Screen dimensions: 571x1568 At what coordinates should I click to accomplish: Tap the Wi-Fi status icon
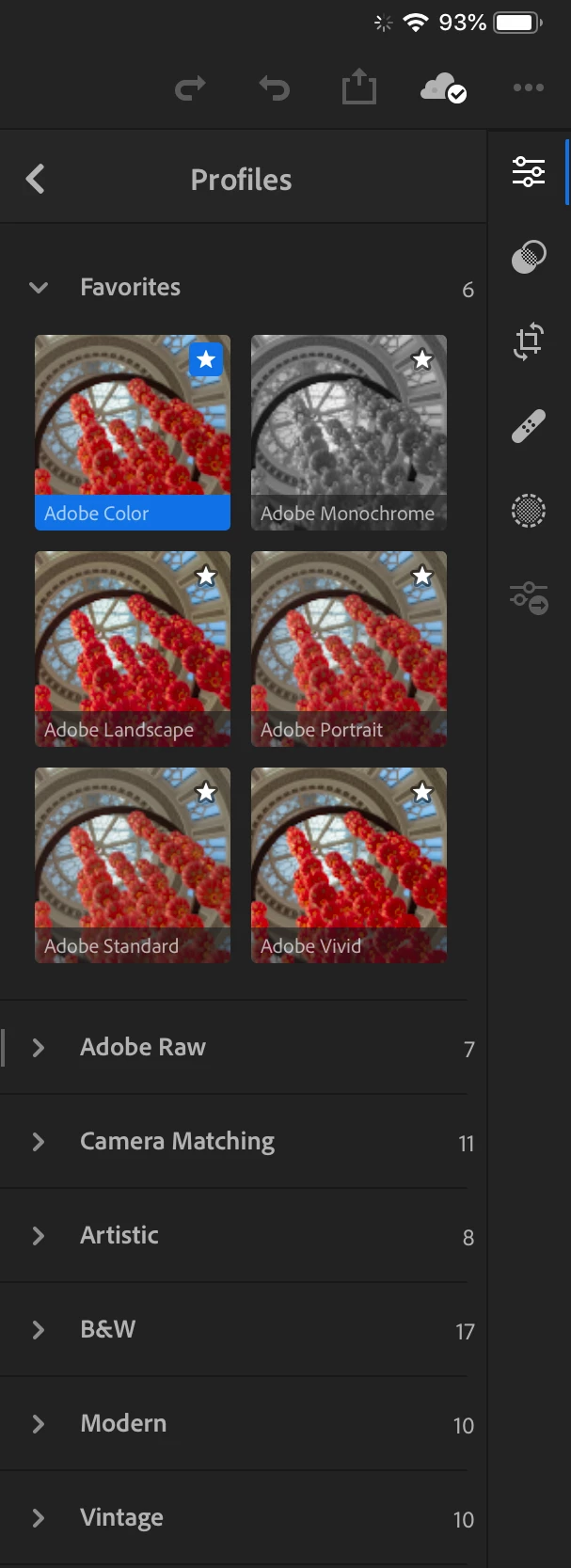pyautogui.click(x=415, y=23)
